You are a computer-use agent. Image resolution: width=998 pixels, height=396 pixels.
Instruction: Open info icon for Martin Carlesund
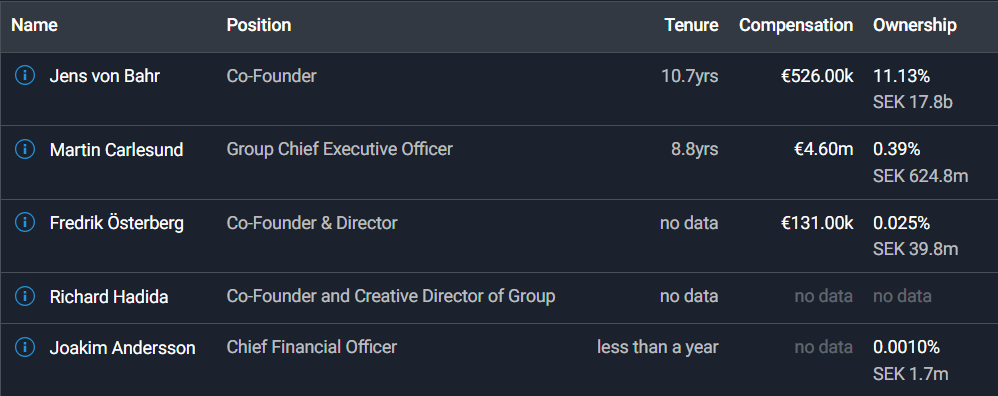pos(24,150)
